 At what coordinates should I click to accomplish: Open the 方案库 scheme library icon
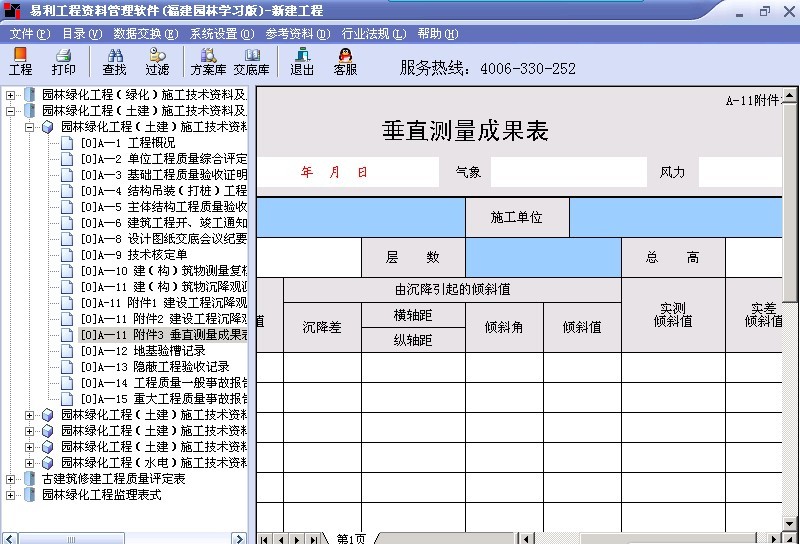click(x=208, y=61)
